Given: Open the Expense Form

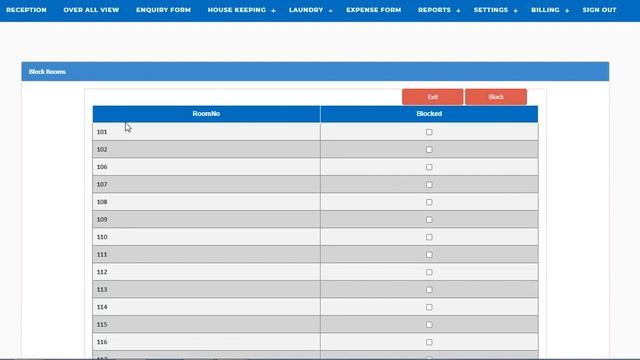Looking at the screenshot, I should pos(373,10).
